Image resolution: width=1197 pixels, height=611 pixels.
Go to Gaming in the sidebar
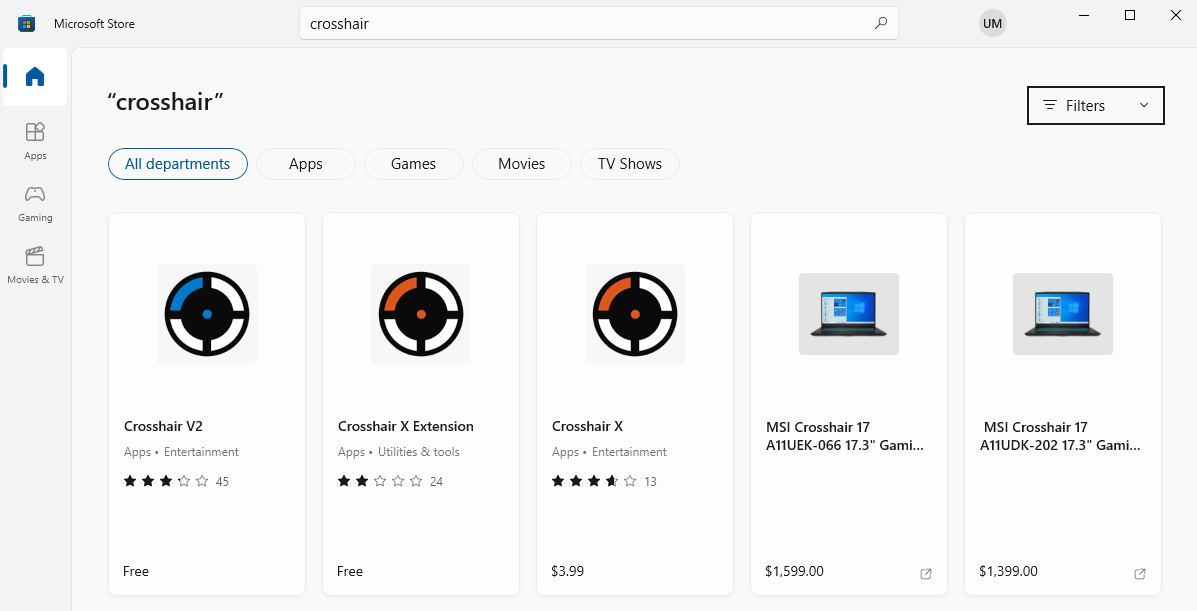(35, 201)
